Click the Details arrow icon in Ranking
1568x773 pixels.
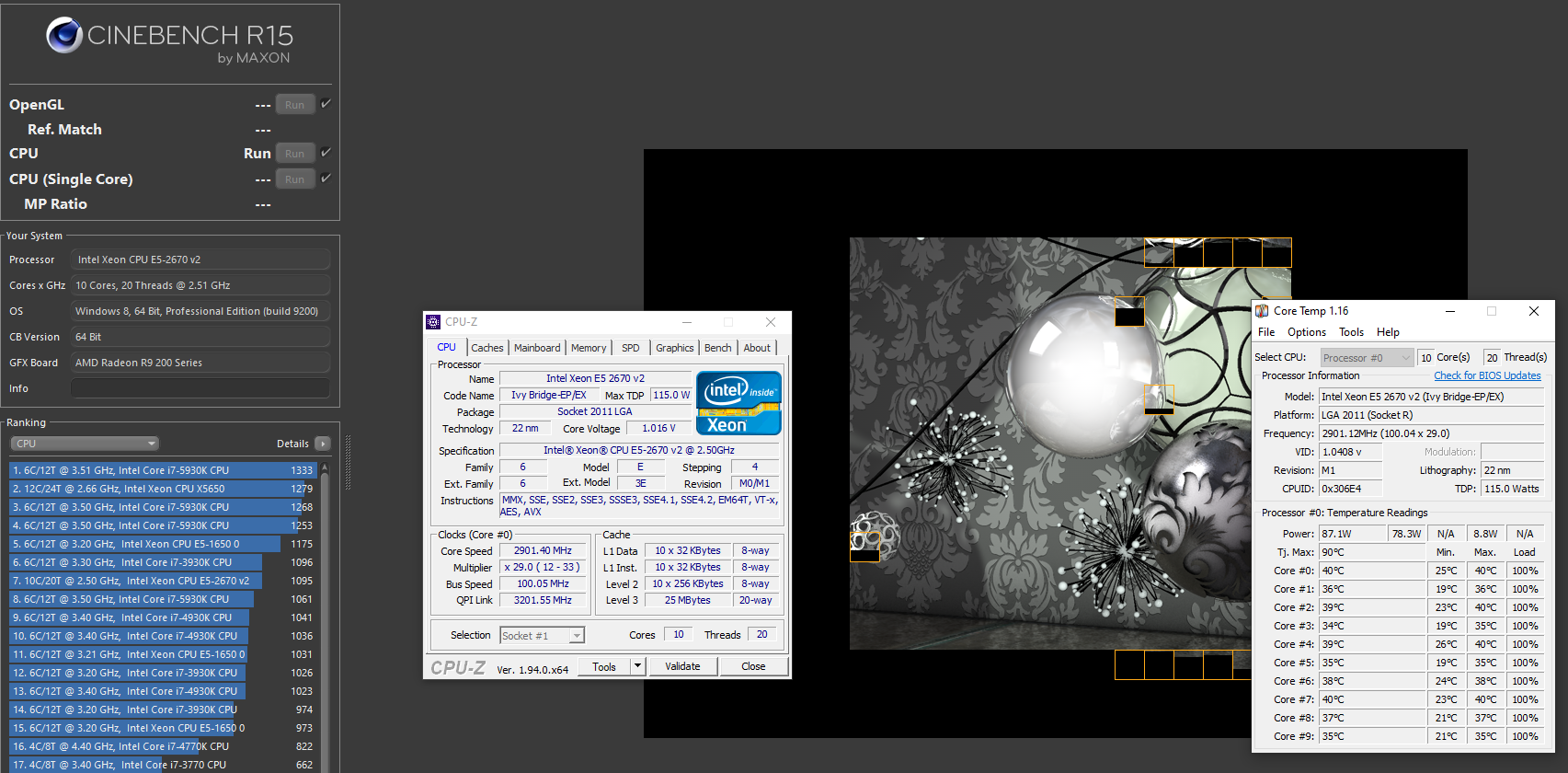[323, 444]
